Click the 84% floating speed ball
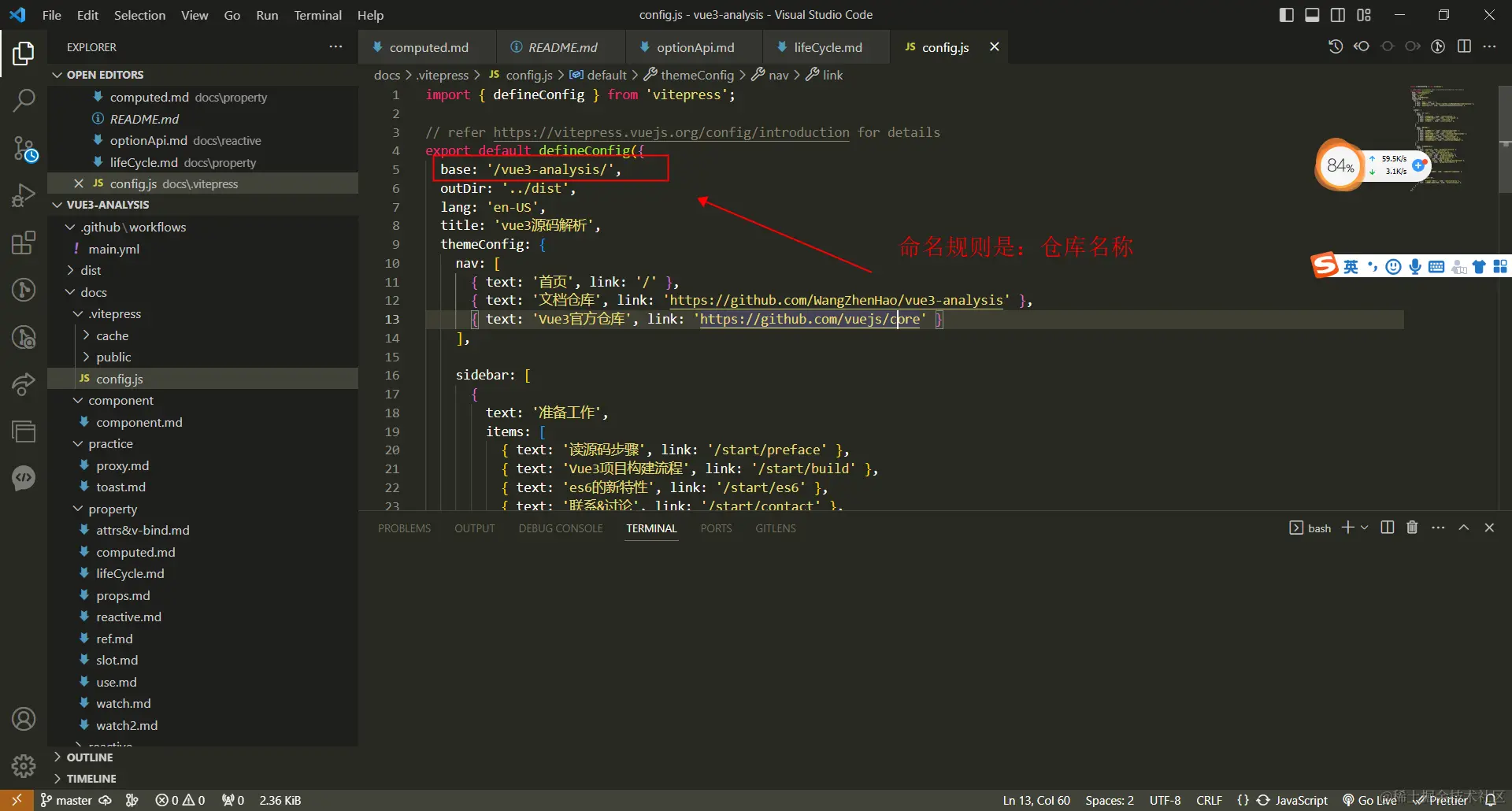The image size is (1512, 811). 1340,165
